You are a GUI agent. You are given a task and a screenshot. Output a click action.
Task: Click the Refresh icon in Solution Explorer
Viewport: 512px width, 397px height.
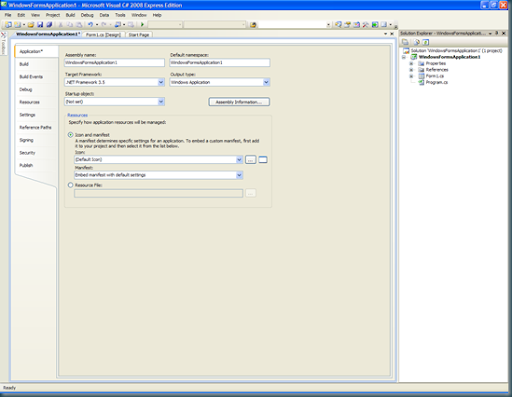[425, 42]
